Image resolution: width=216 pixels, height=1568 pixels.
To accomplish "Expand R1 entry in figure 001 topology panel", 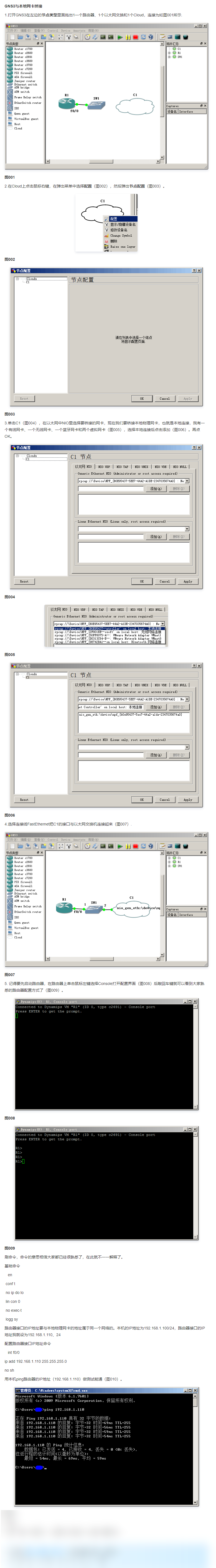I will click(169, 53).
